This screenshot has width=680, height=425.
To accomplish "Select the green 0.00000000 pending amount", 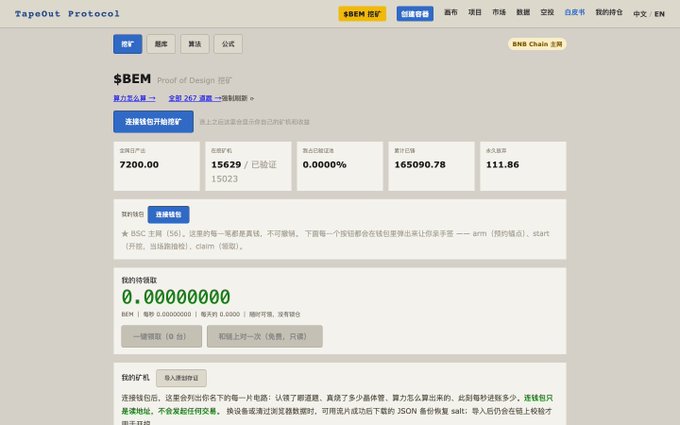I will tap(176, 297).
